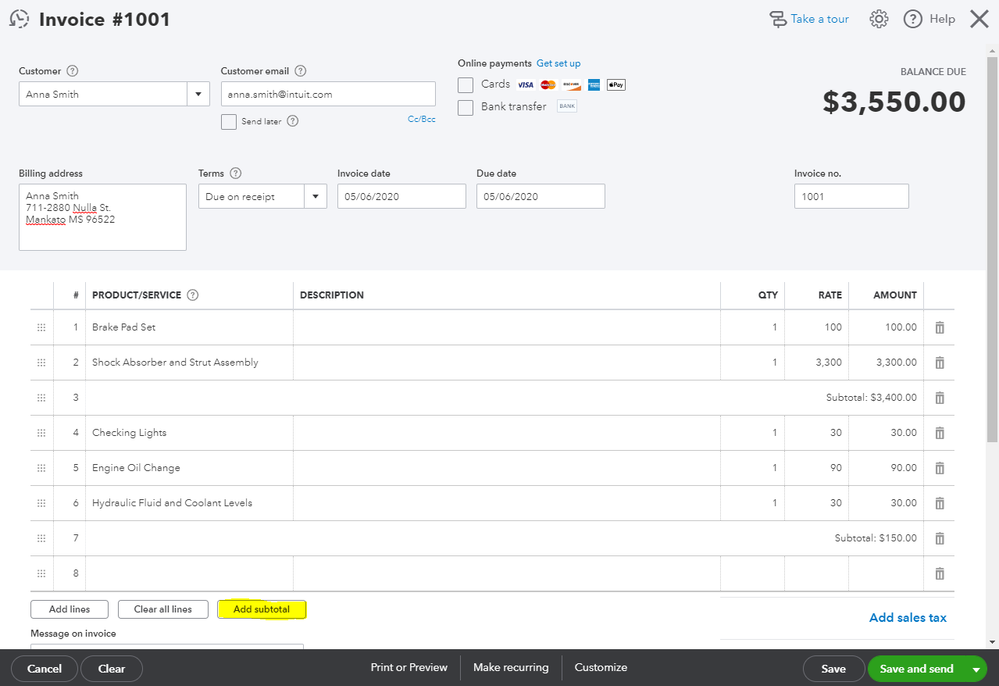Viewport: 999px width, 686px height.
Task: Click the Customer name field Anna Smith
Action: (x=103, y=94)
